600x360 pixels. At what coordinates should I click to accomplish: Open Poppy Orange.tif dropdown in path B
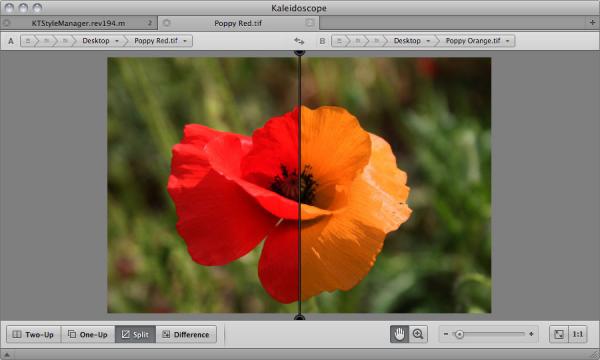click(477, 41)
